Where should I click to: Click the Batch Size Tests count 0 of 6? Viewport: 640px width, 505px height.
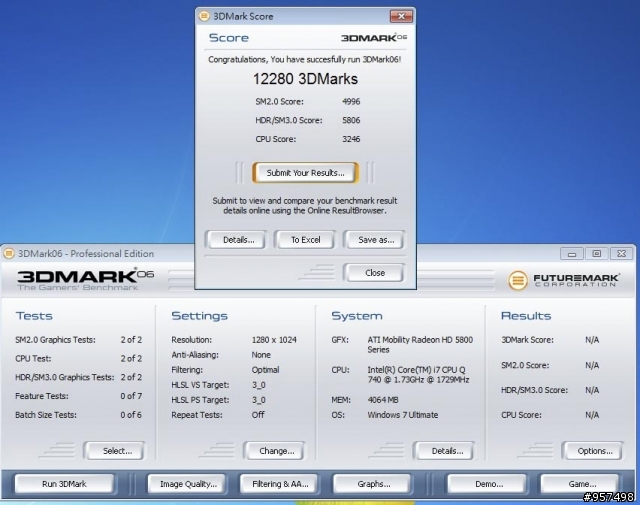(x=131, y=415)
